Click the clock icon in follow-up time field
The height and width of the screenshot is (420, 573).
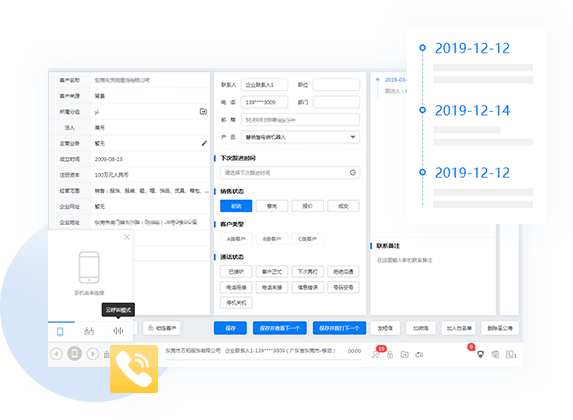click(353, 173)
